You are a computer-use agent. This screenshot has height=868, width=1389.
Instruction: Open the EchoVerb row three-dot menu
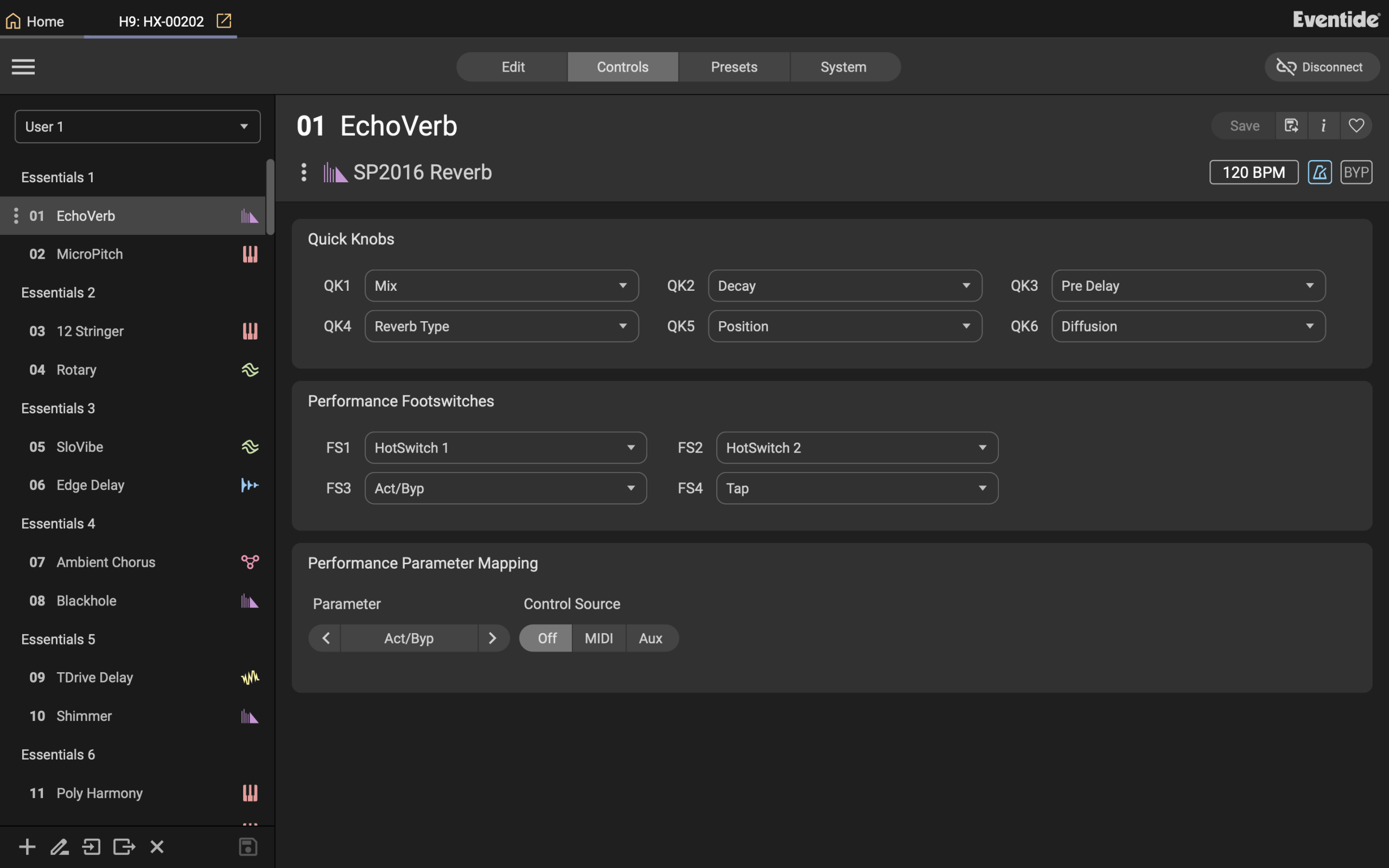pyautogui.click(x=16, y=216)
